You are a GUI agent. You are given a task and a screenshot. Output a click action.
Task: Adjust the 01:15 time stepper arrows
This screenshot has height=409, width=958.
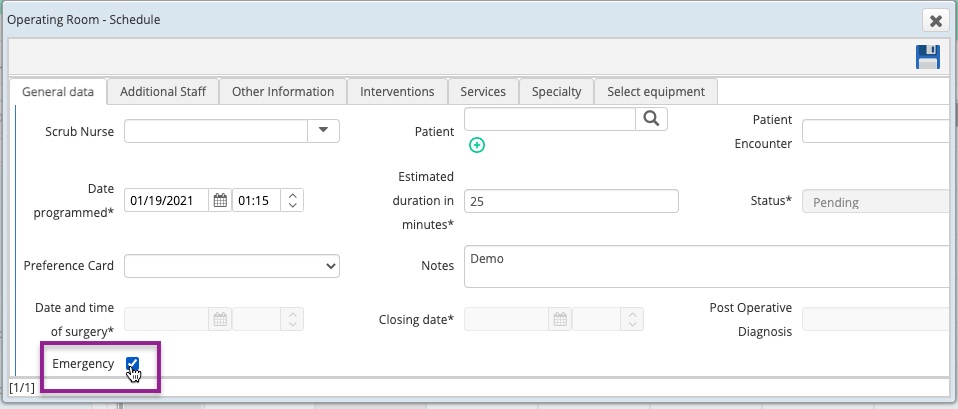coord(292,200)
